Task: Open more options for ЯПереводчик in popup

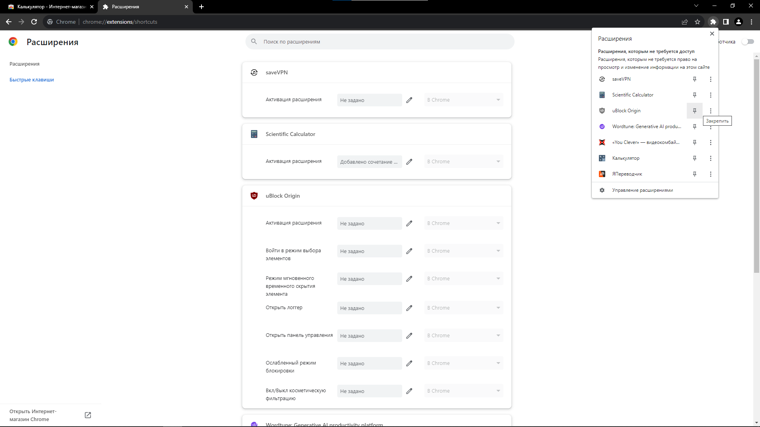Action: (x=711, y=174)
